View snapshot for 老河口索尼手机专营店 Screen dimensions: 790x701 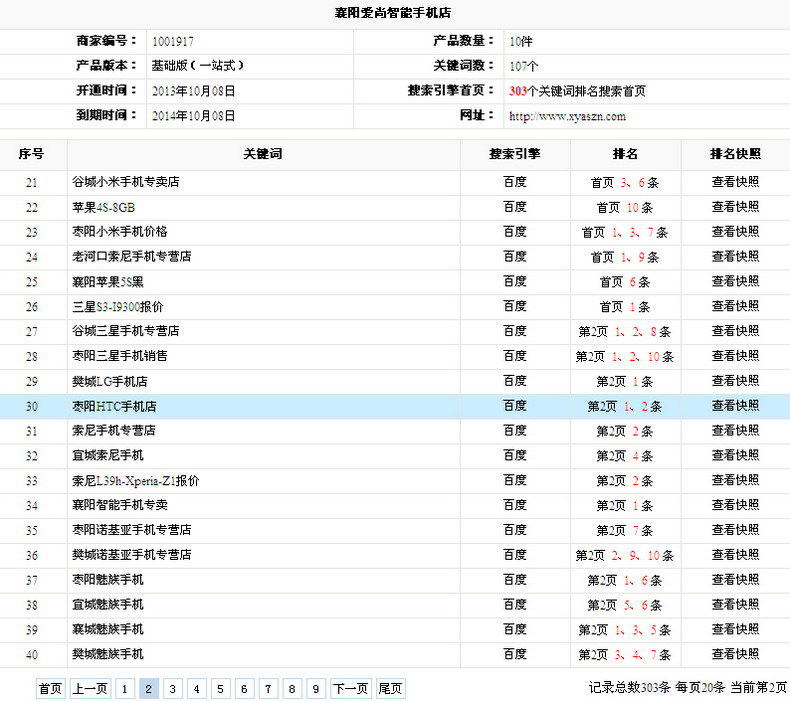coord(735,257)
